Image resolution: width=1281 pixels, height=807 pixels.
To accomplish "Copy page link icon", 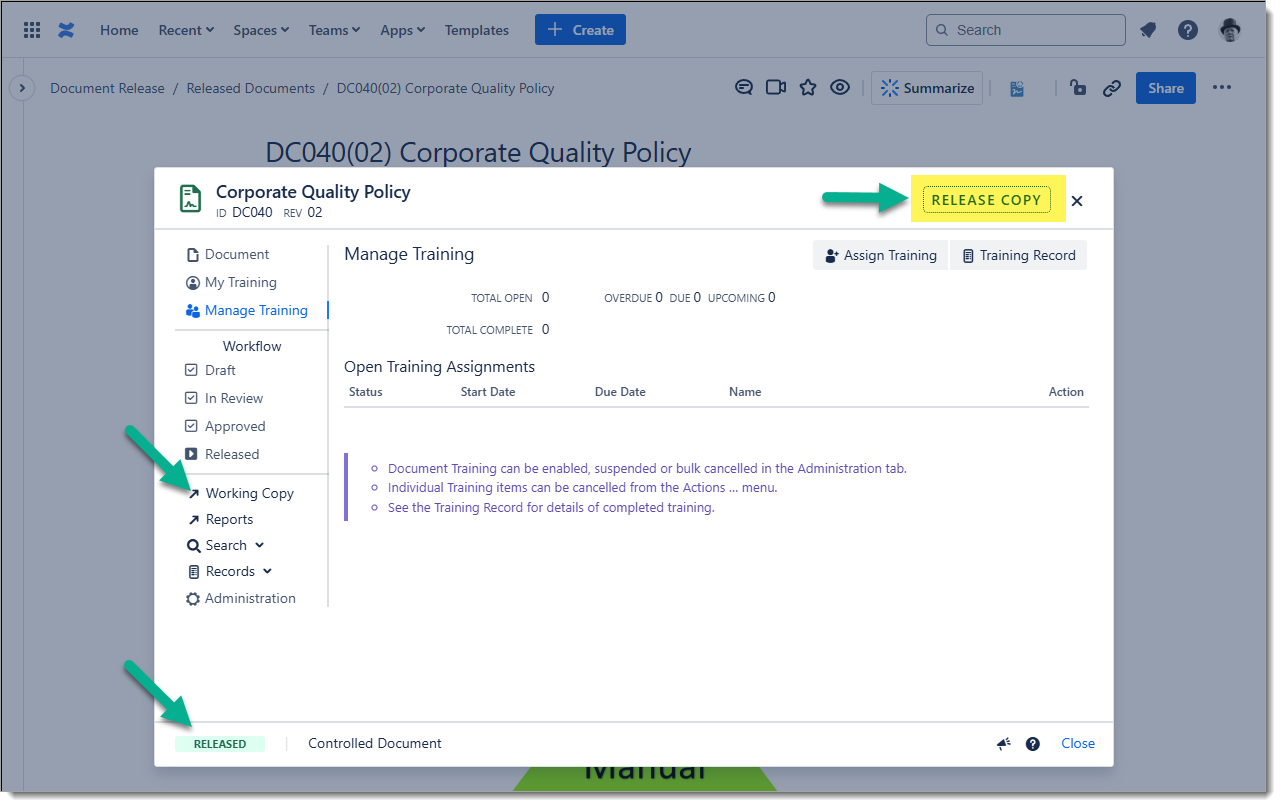I will (1112, 88).
